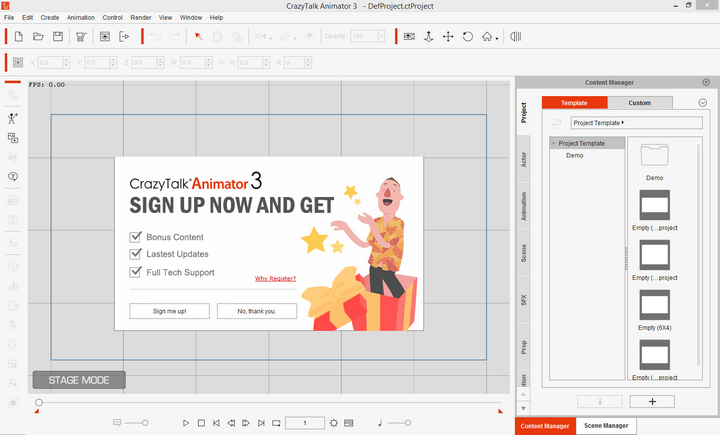Click the Content Manager side tabs scroll down arrow
Image resolution: width=720 pixels, height=435 pixels.
[523, 408]
